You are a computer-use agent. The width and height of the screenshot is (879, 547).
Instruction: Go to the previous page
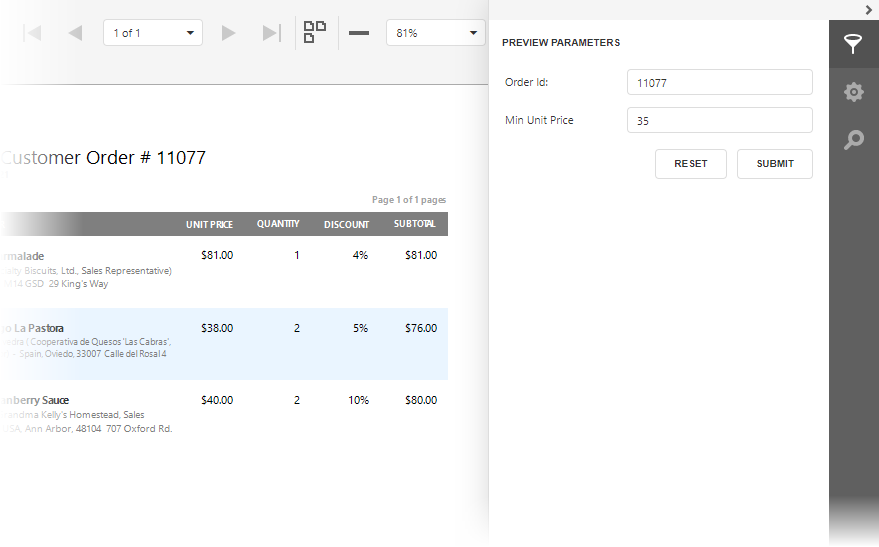[75, 33]
